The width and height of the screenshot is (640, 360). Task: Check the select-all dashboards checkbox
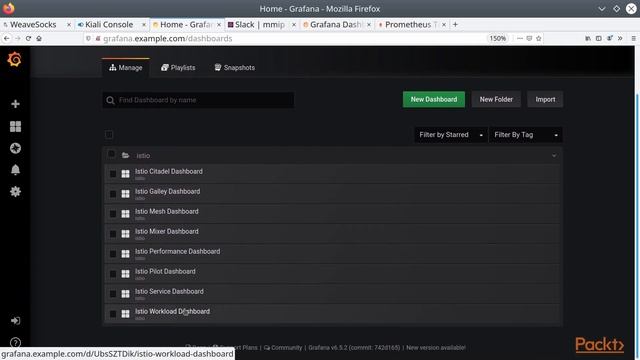click(109, 135)
